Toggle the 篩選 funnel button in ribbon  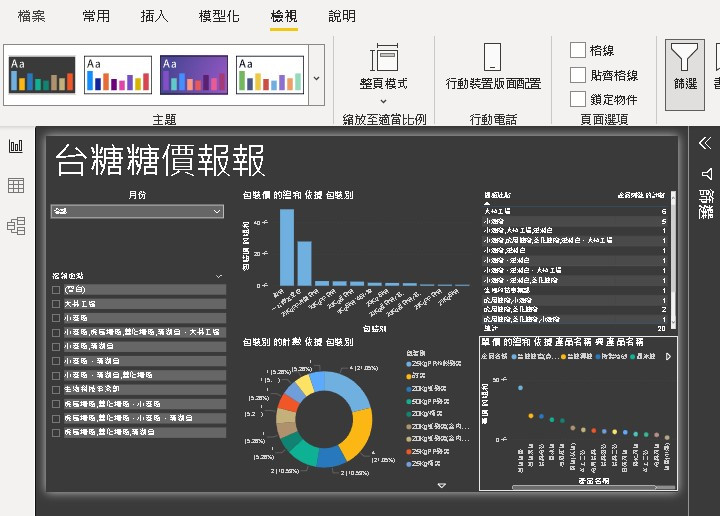pyautogui.click(x=685, y=74)
